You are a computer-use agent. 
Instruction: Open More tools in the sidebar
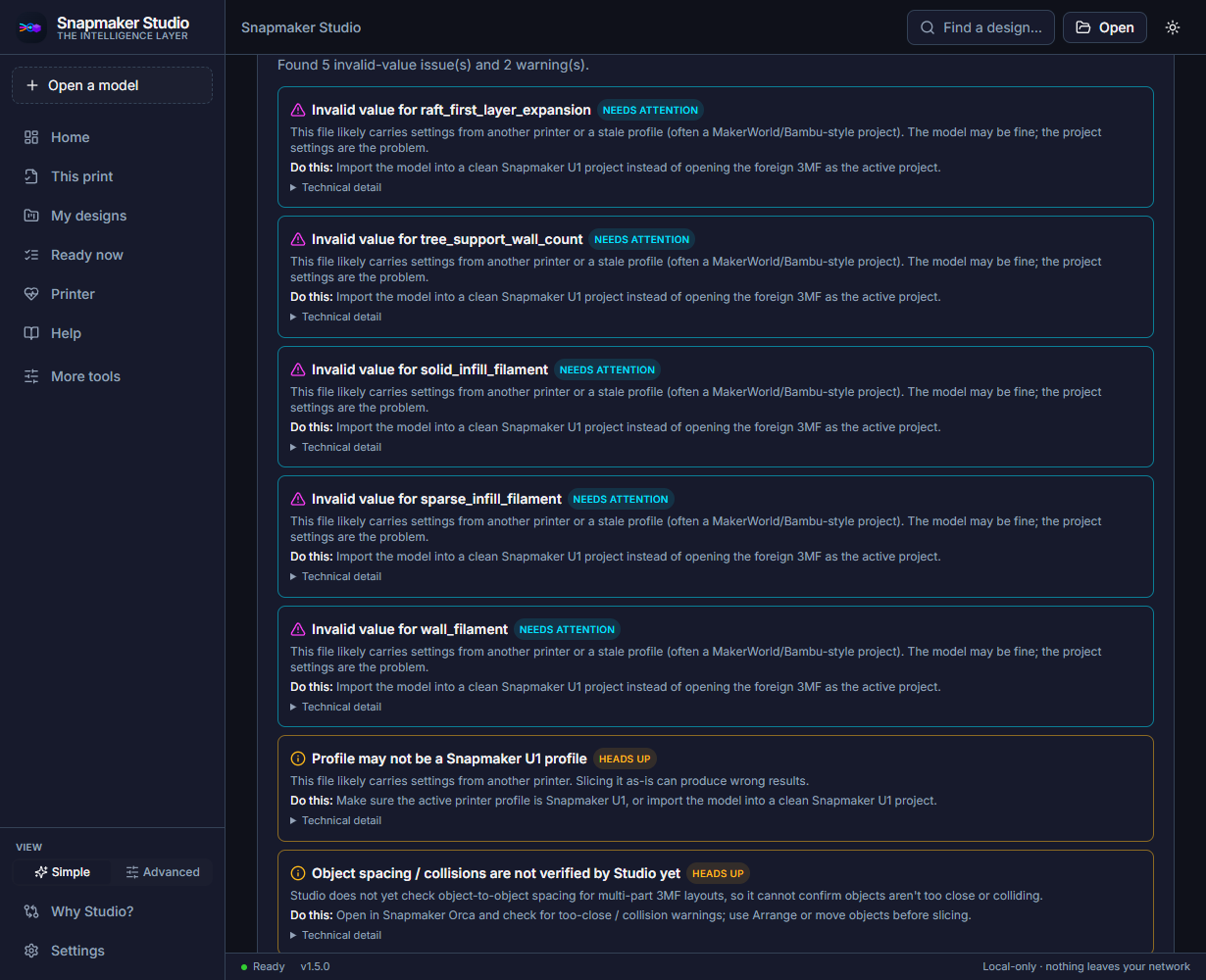point(113,376)
